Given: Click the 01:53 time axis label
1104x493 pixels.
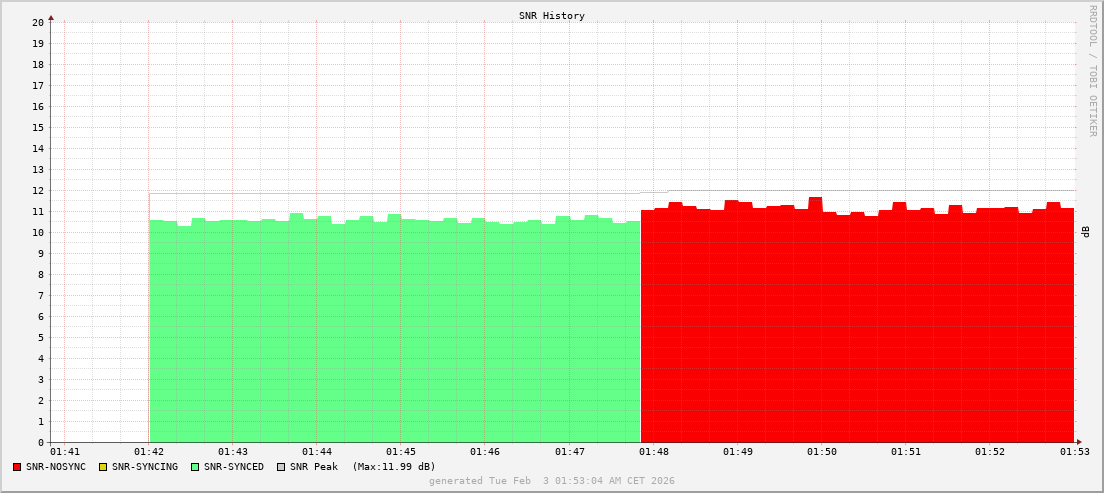Looking at the screenshot, I should 1074,452.
